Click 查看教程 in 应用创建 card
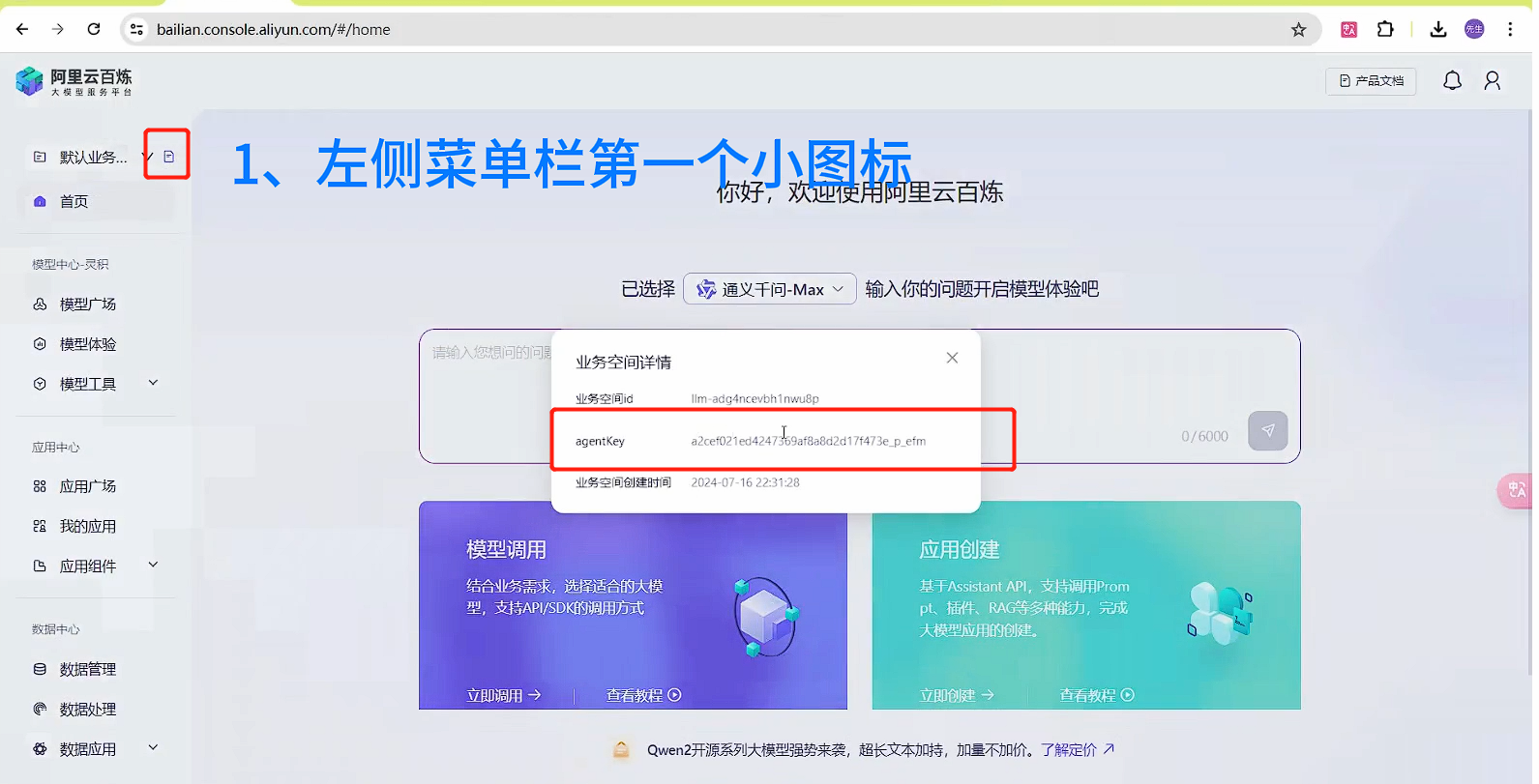1539x784 pixels. (1097, 695)
